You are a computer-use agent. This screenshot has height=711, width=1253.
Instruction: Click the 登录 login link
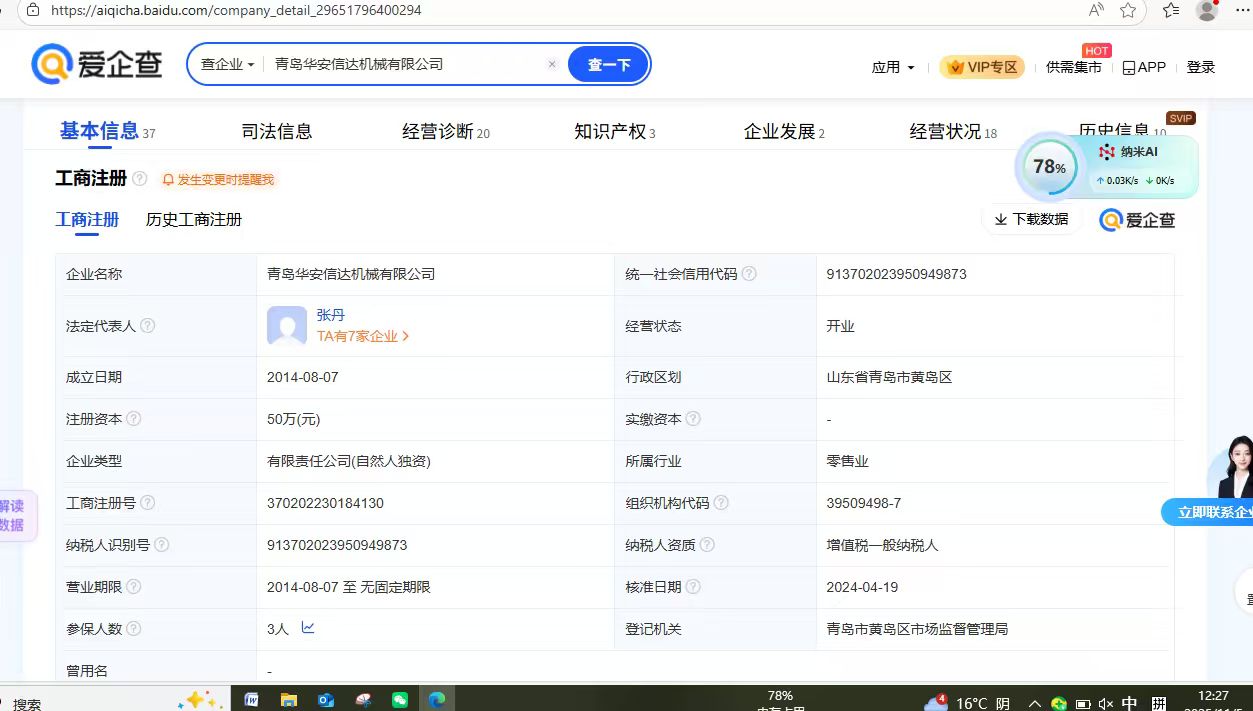1200,67
